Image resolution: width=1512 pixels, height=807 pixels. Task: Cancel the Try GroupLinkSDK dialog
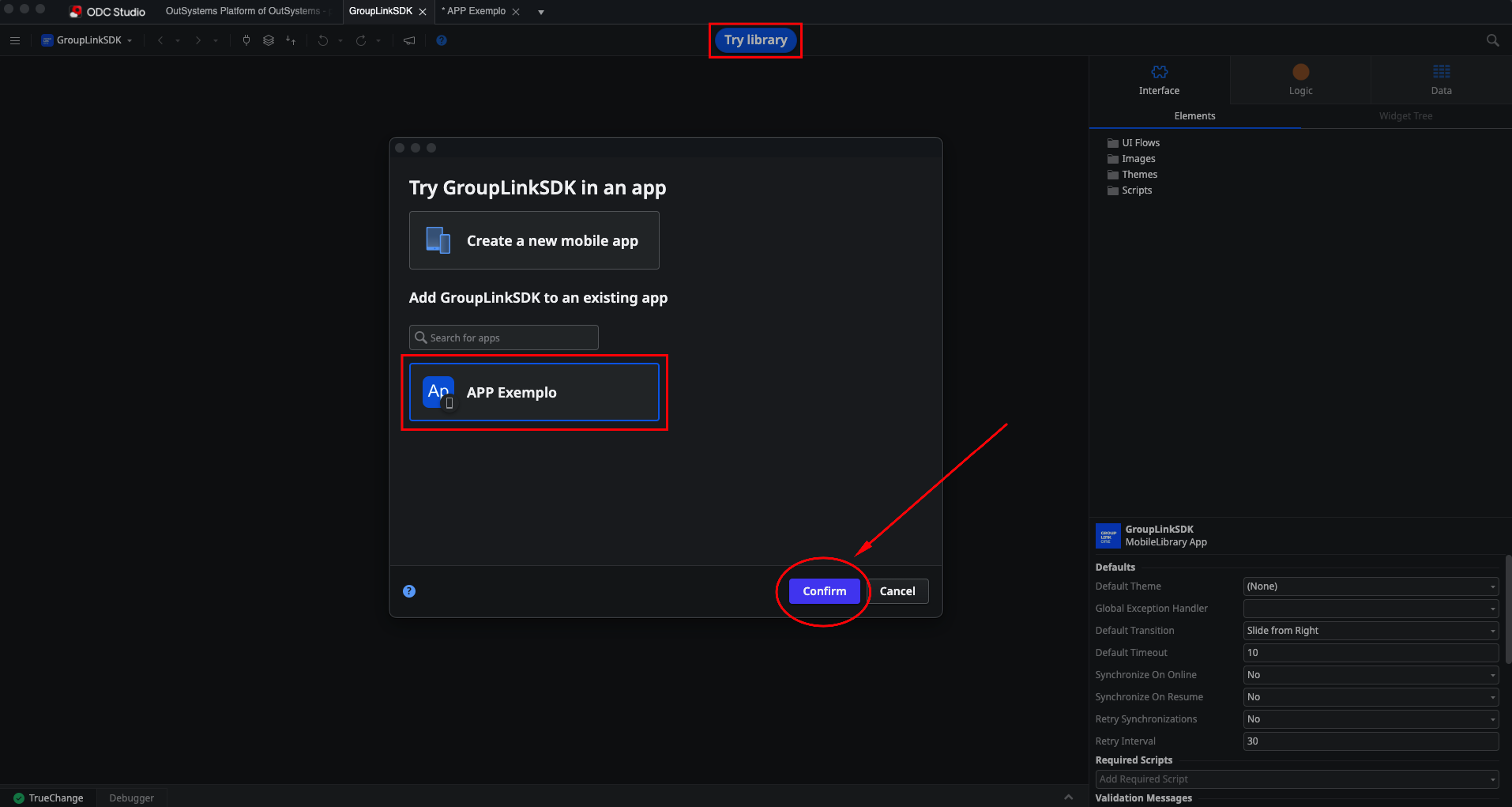(897, 590)
